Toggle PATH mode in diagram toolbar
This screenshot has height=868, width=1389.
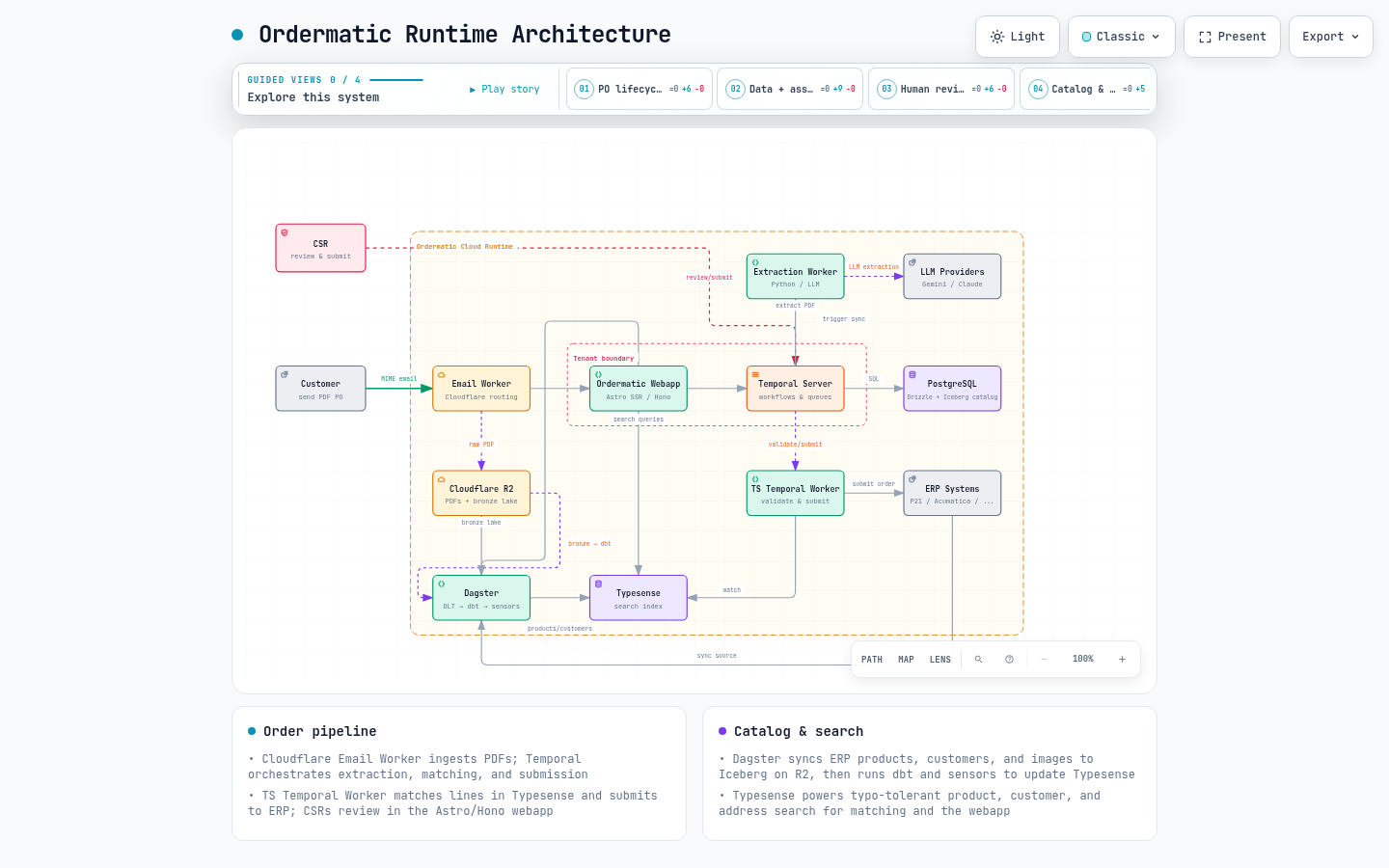pyautogui.click(x=872, y=660)
